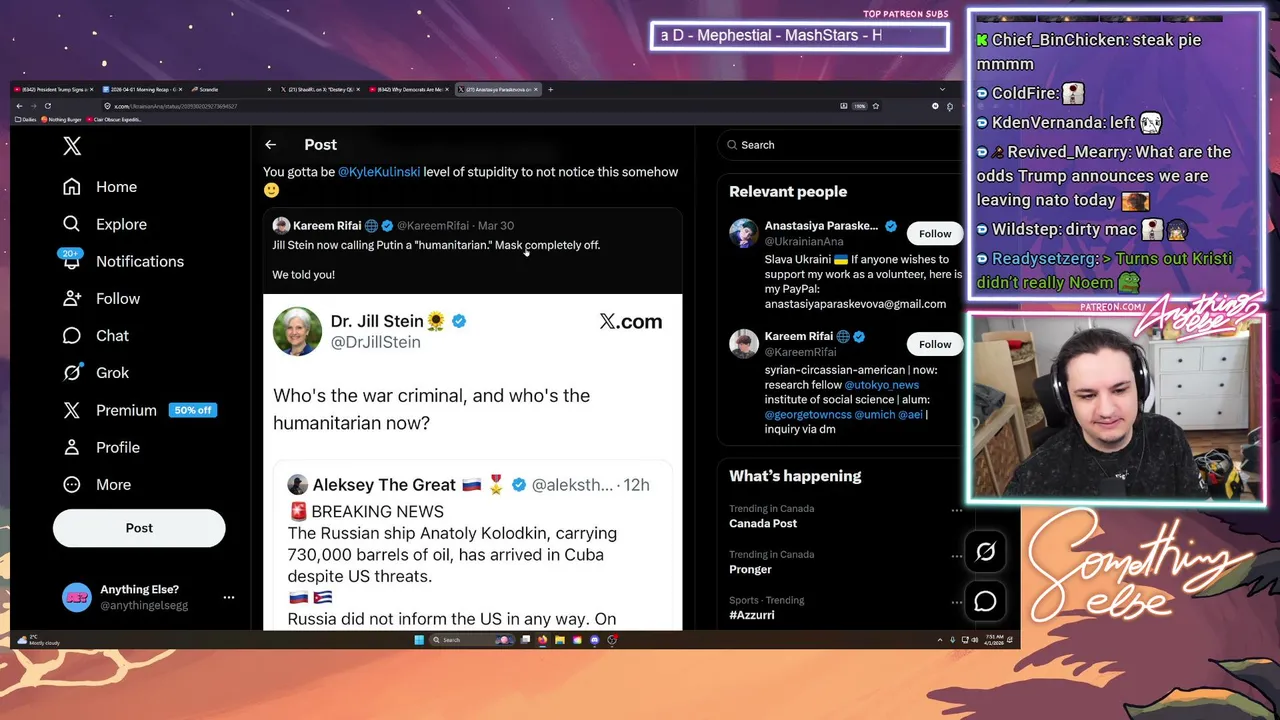Open the Nothing Burger bookmark
This screenshot has width=1280, height=720.
click(63, 120)
